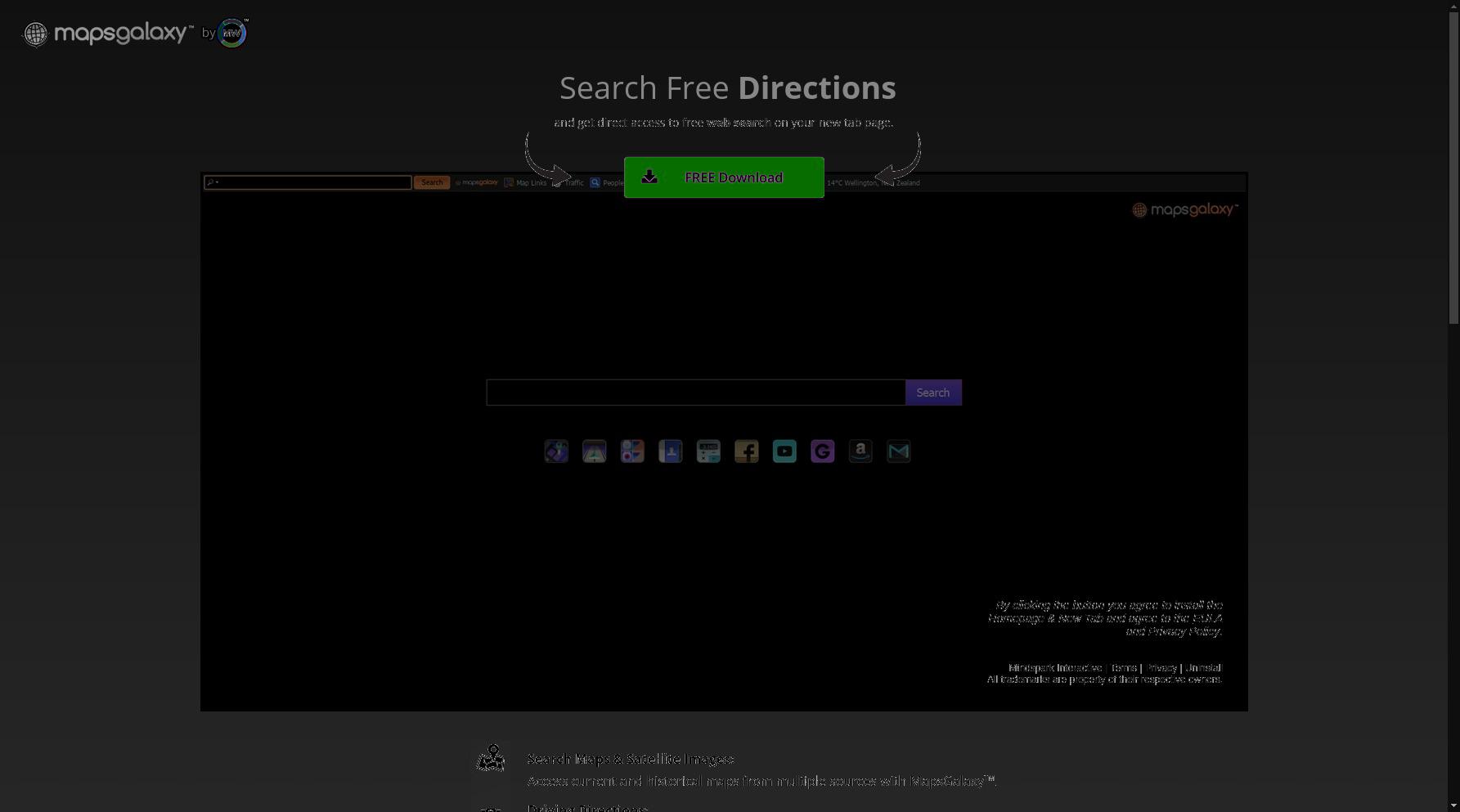1460x812 pixels.
Task: Open the Gmail shortcut icon
Action: [x=899, y=451]
